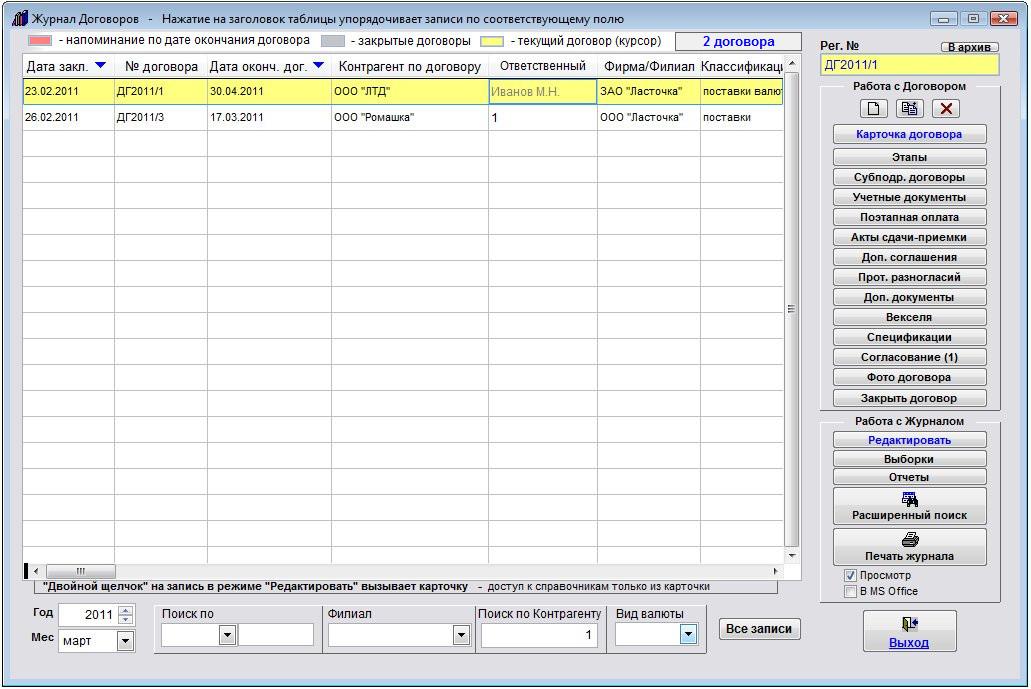Open Карточка договора button
1031x689 pixels.
(x=909, y=135)
